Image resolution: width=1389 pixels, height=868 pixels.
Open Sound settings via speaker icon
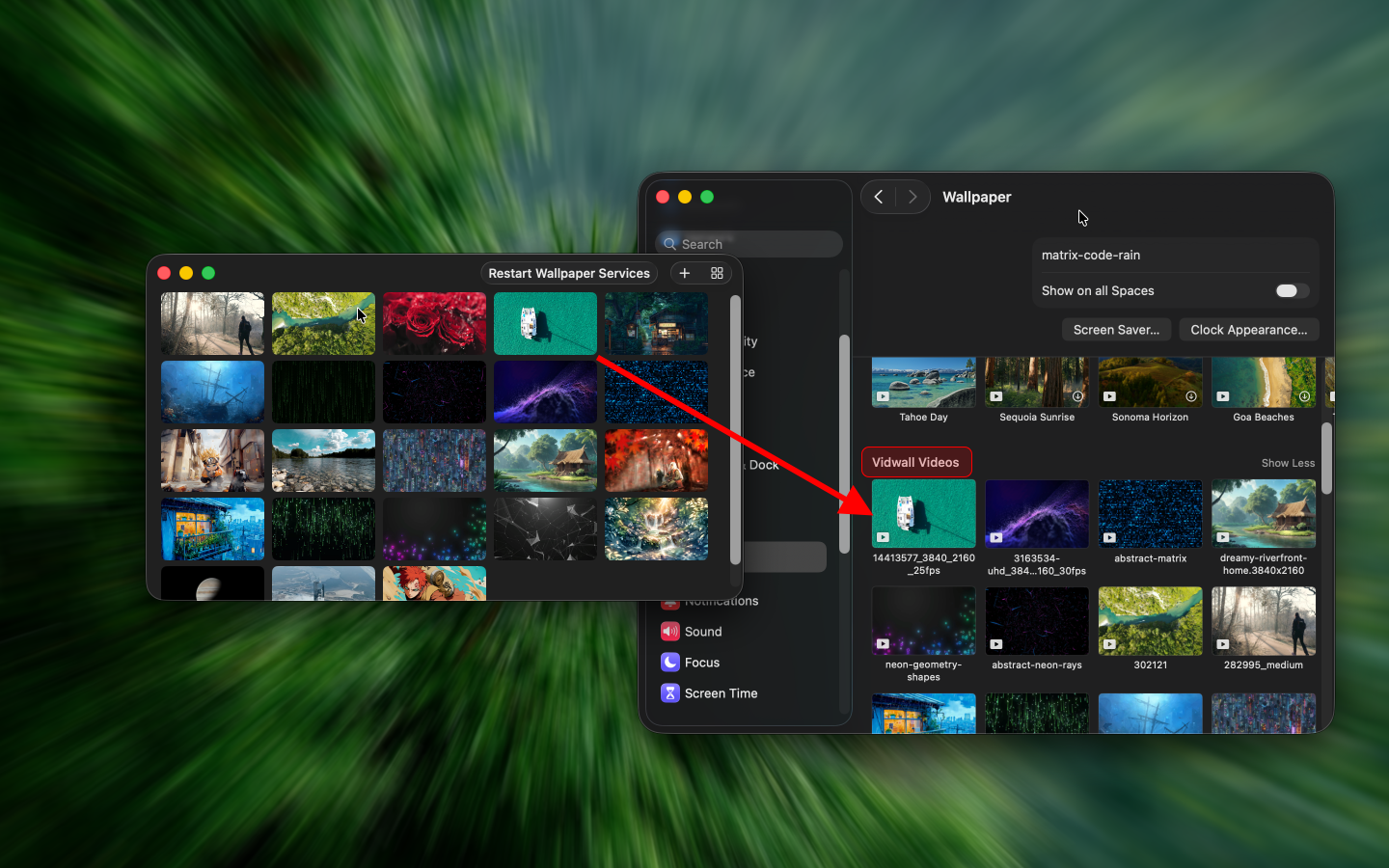(x=670, y=632)
